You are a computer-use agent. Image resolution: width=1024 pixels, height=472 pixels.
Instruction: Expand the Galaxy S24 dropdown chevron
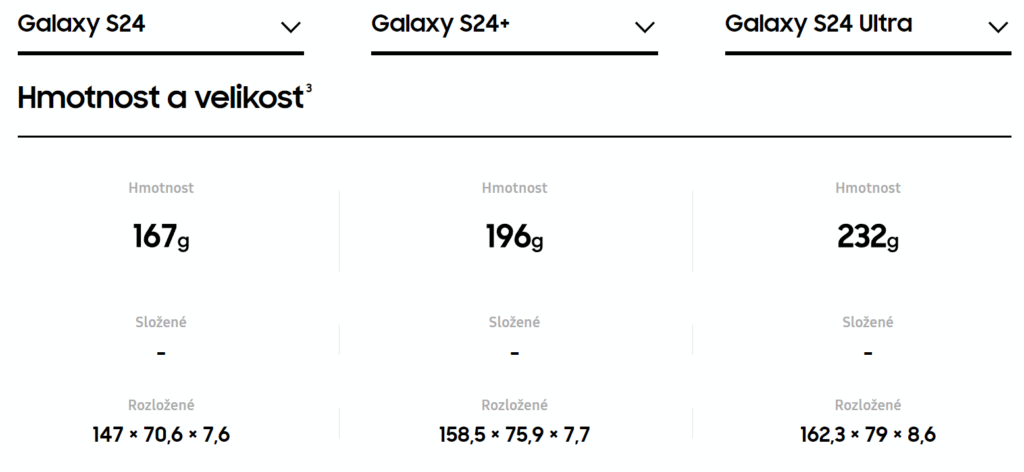tap(291, 27)
